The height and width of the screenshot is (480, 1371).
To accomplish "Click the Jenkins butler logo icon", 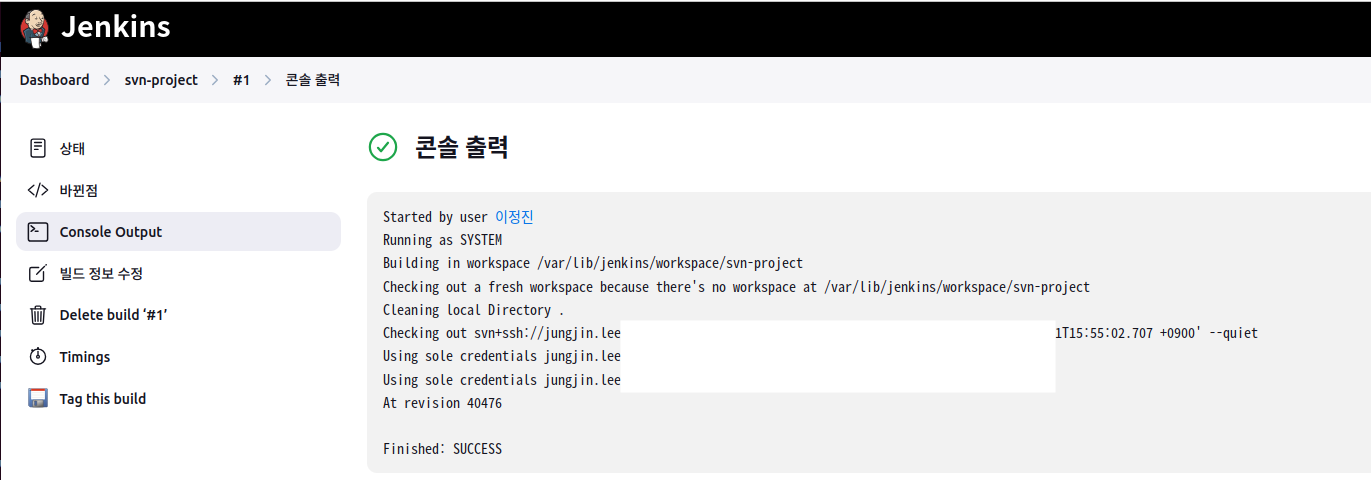I will 35,28.
